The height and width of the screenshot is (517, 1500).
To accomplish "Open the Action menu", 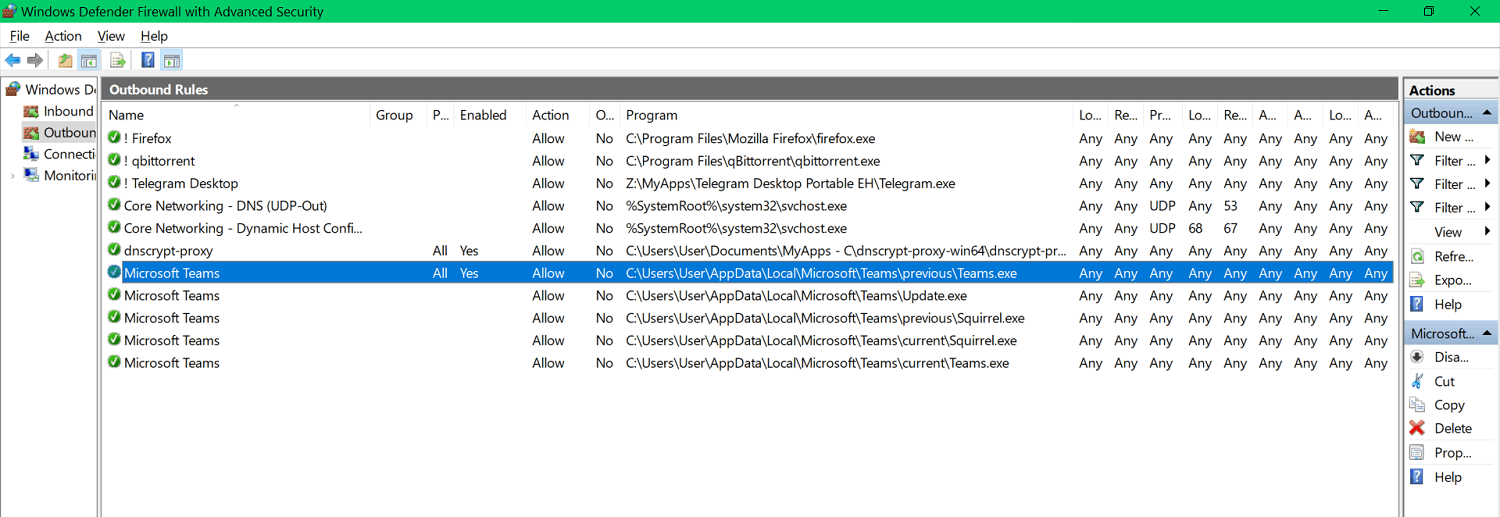I will coord(63,36).
